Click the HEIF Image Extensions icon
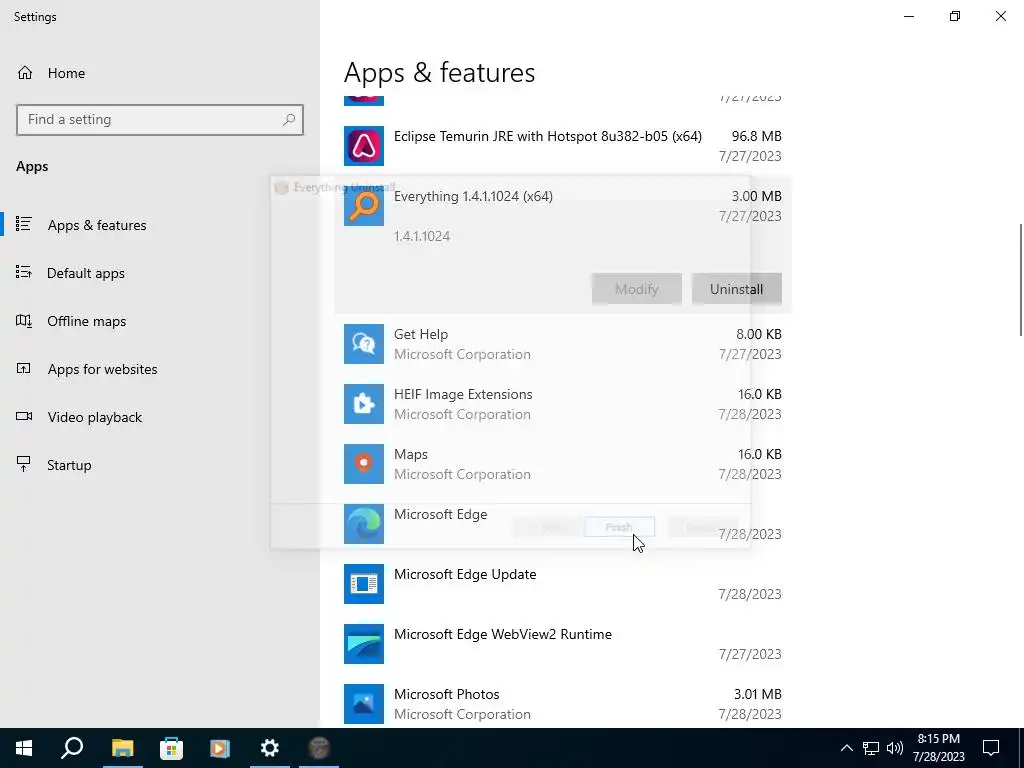Screen dimensions: 1024x768 (x=364, y=404)
